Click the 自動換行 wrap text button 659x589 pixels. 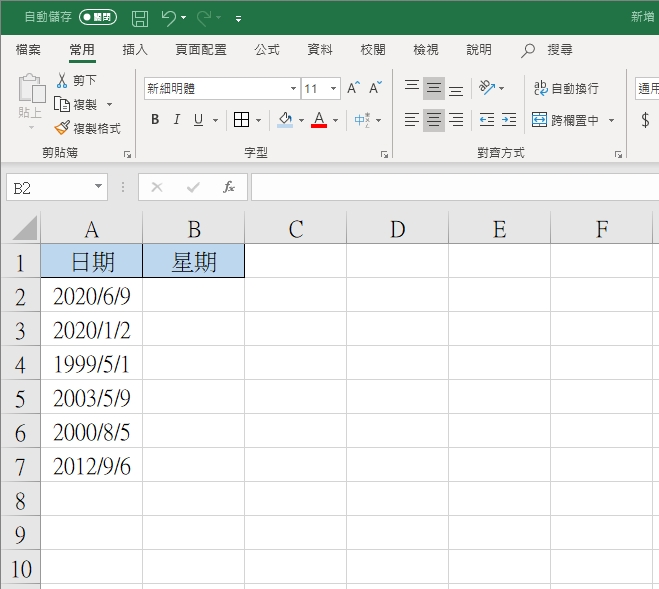(x=566, y=88)
